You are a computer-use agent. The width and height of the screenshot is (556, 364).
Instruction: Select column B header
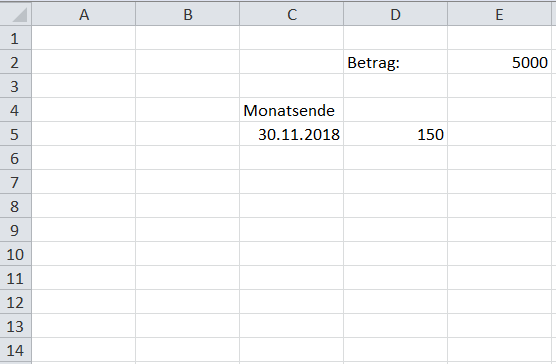tap(188, 14)
